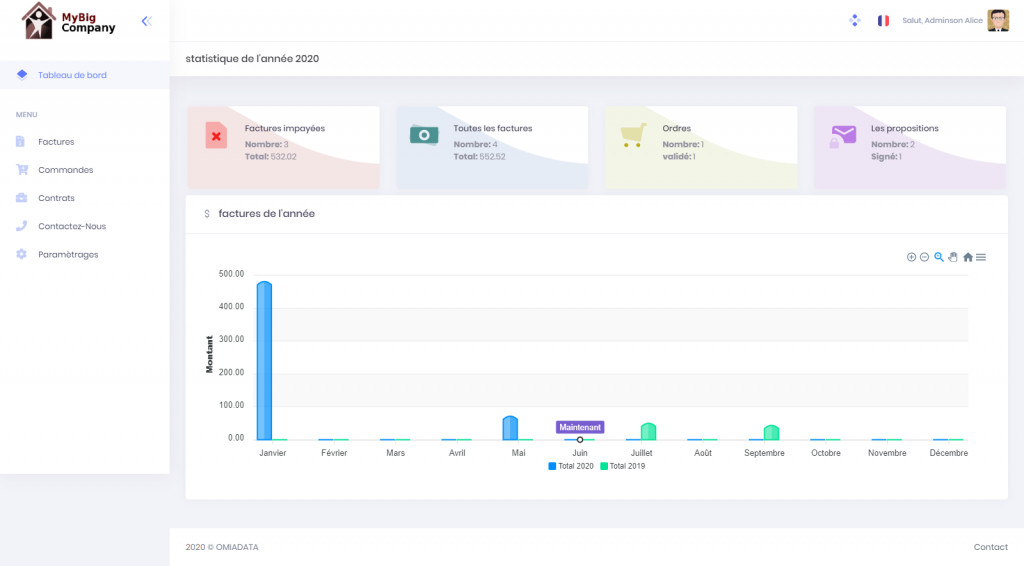Click the Contact footer link
This screenshot has height=566, width=1024.
coord(990,547)
